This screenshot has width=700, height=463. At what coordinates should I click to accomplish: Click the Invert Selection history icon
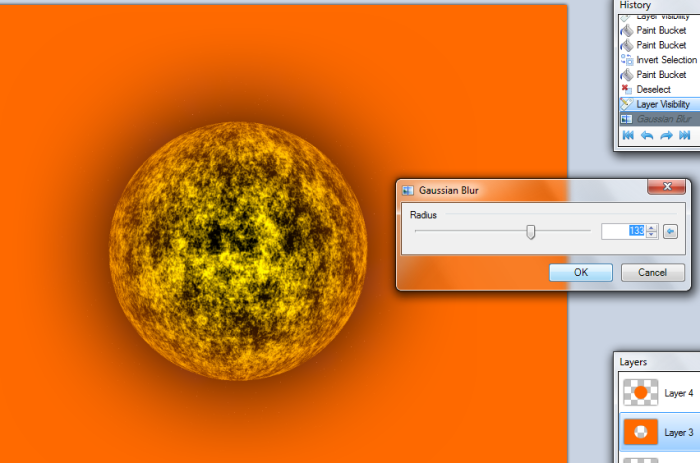(x=627, y=60)
